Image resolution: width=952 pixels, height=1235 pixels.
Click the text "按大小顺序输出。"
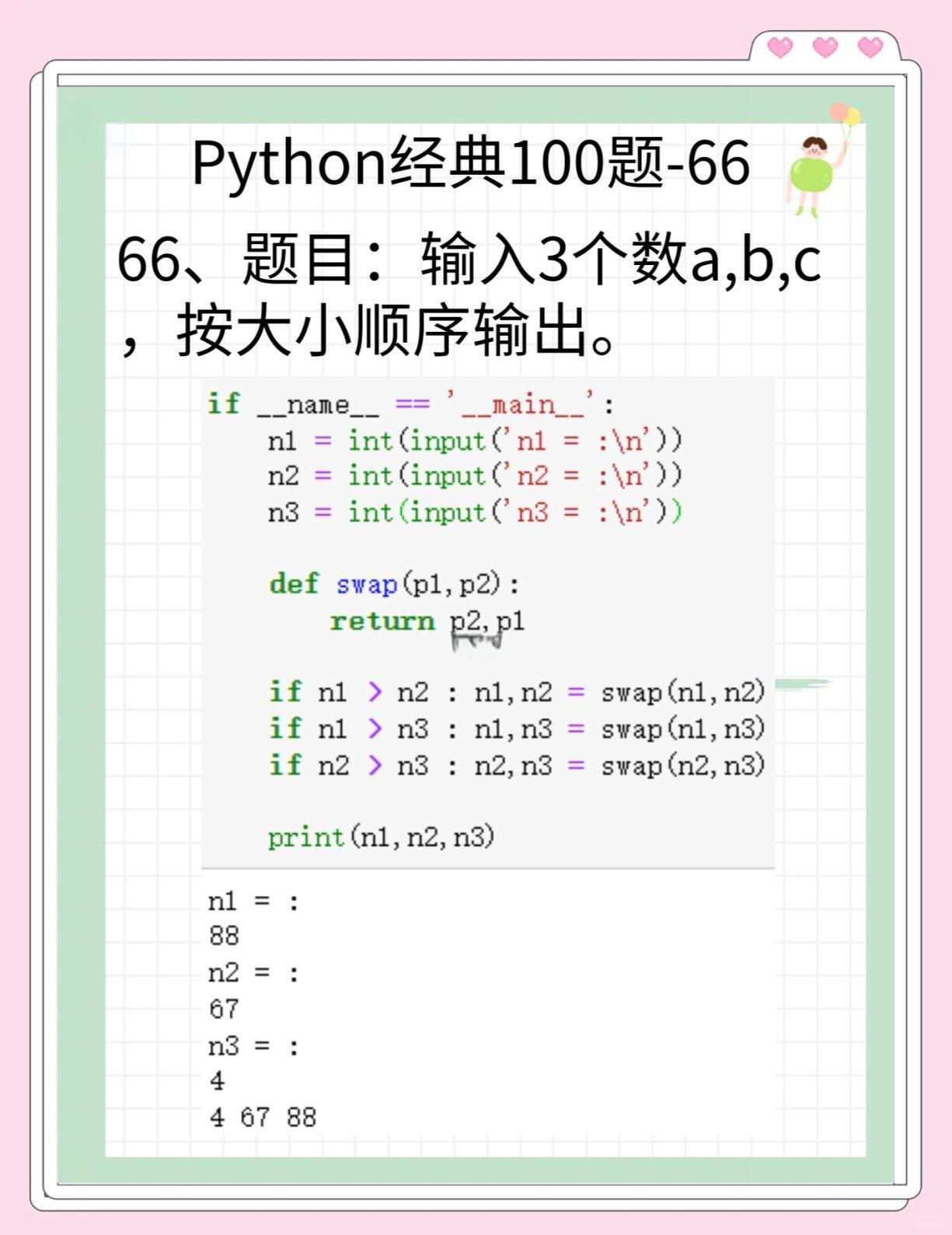[399, 330]
